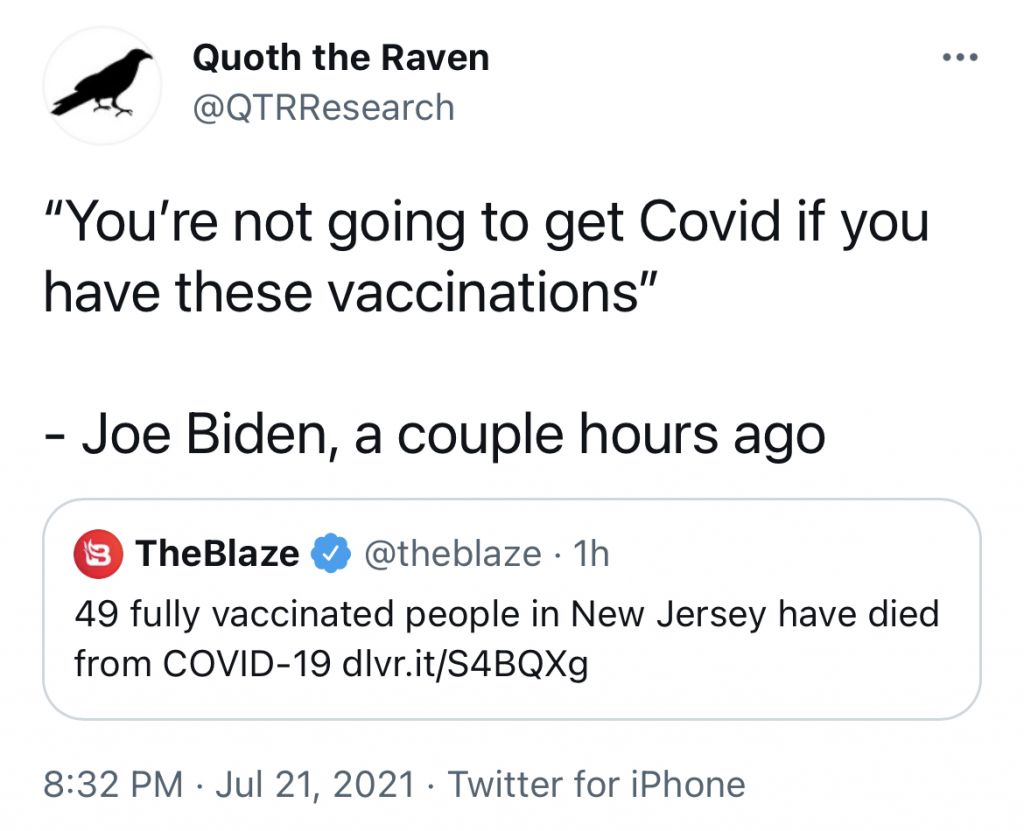Open the Quoth the Raven display name
Screen dimensions: 1024x831
(340, 58)
